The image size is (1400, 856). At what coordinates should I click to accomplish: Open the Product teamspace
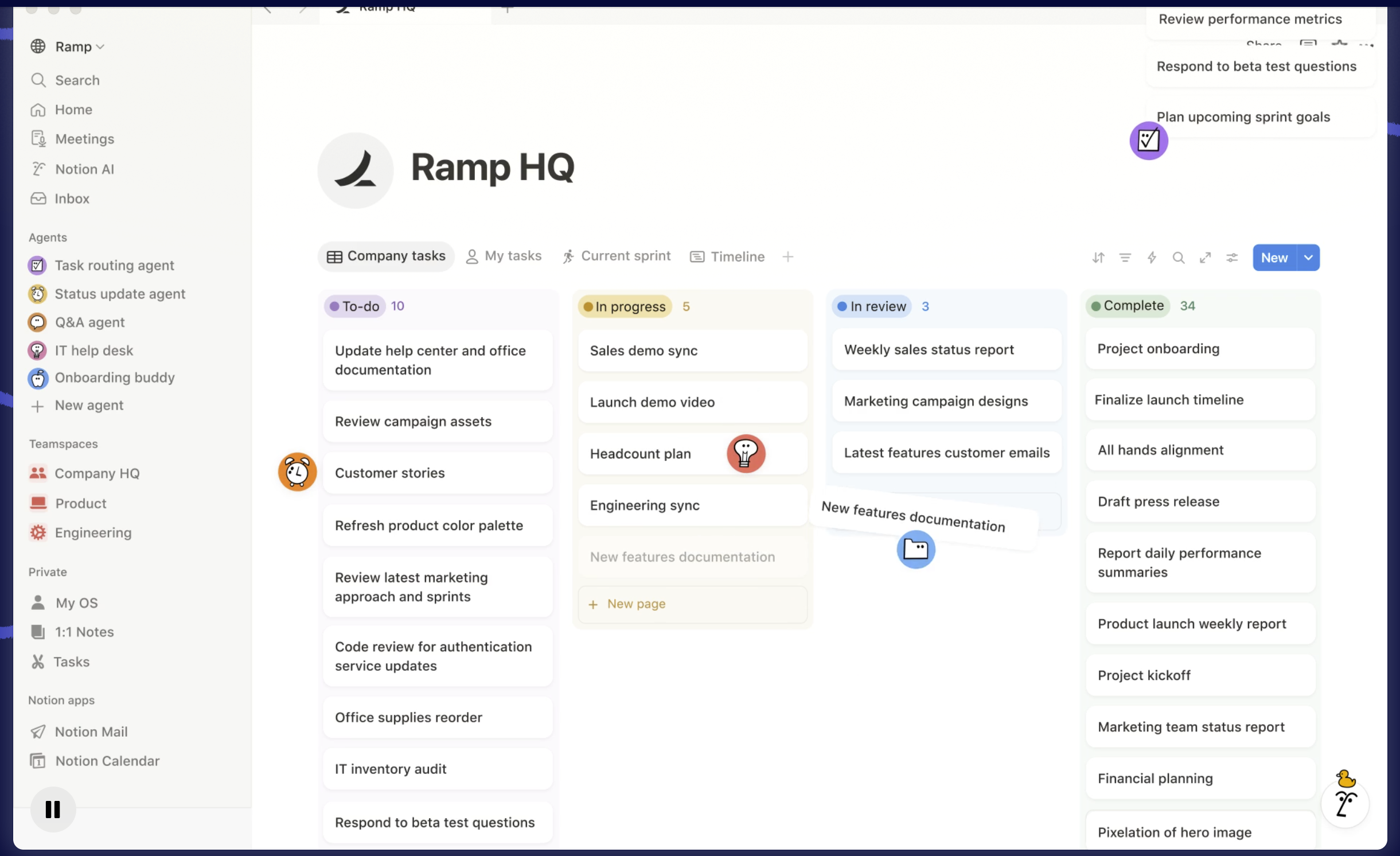tap(81, 503)
